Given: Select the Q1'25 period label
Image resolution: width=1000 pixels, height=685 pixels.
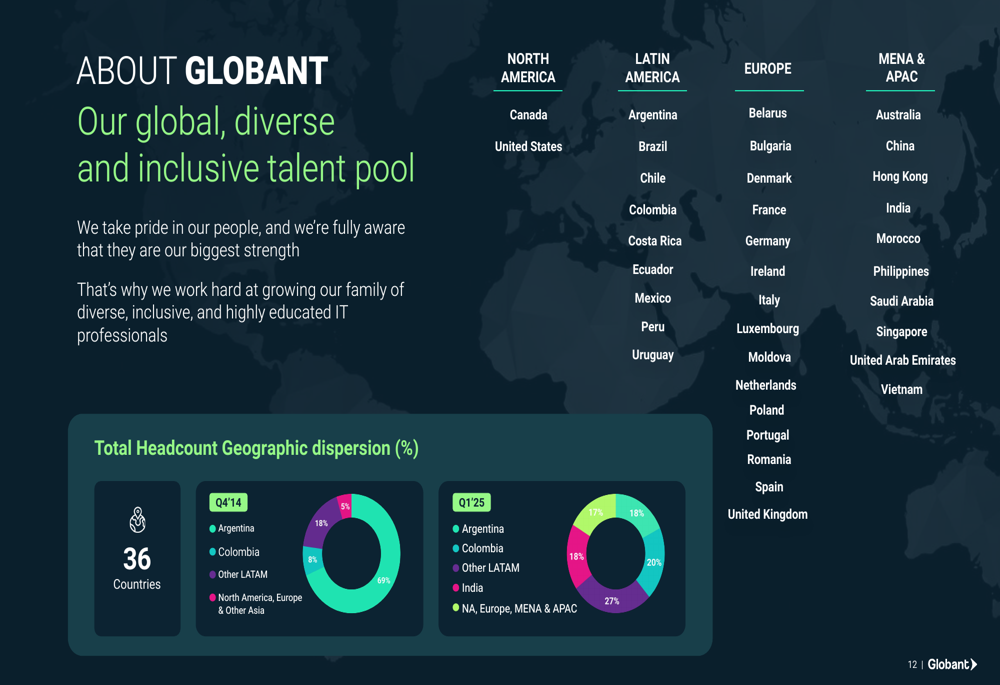Looking at the screenshot, I should pos(471,503).
